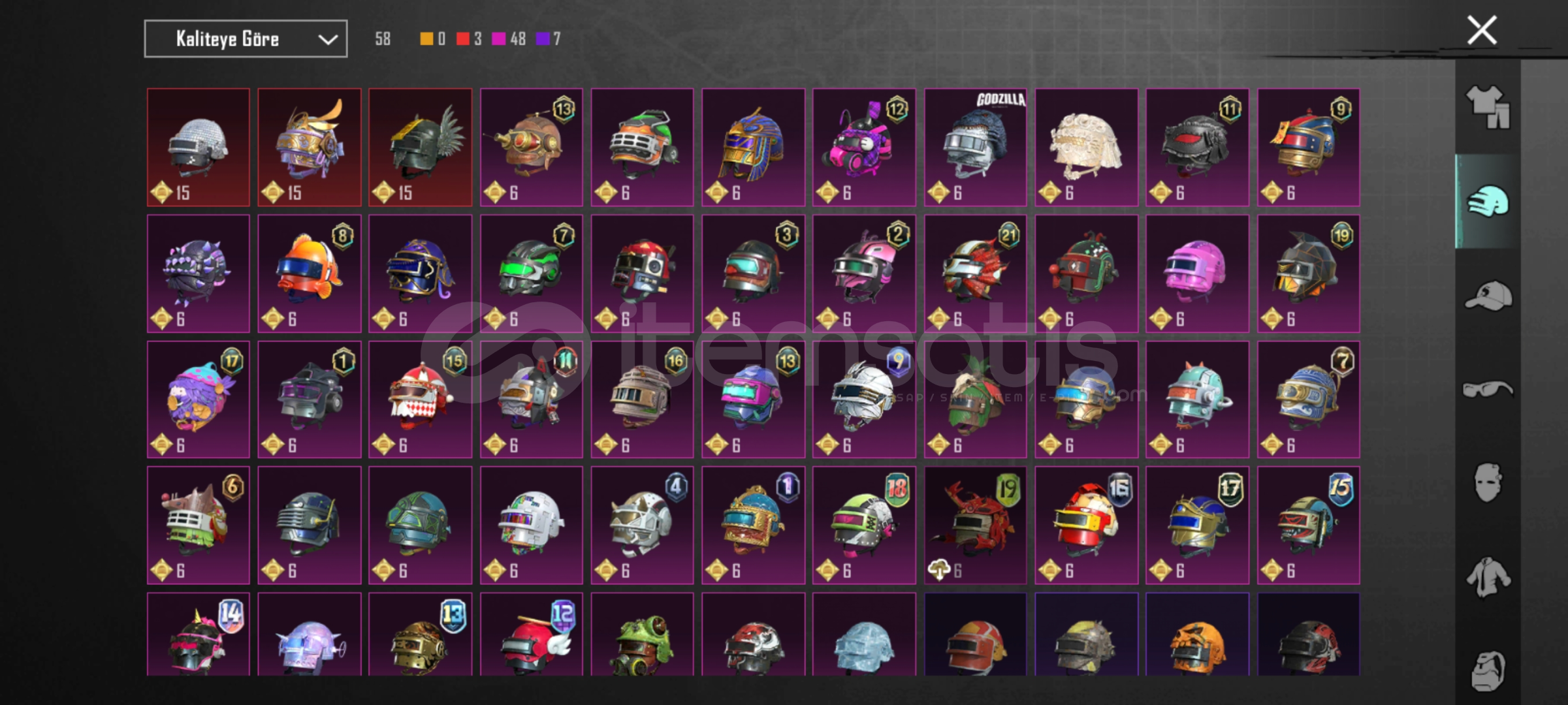Choose the green frog helmet

(x=643, y=634)
